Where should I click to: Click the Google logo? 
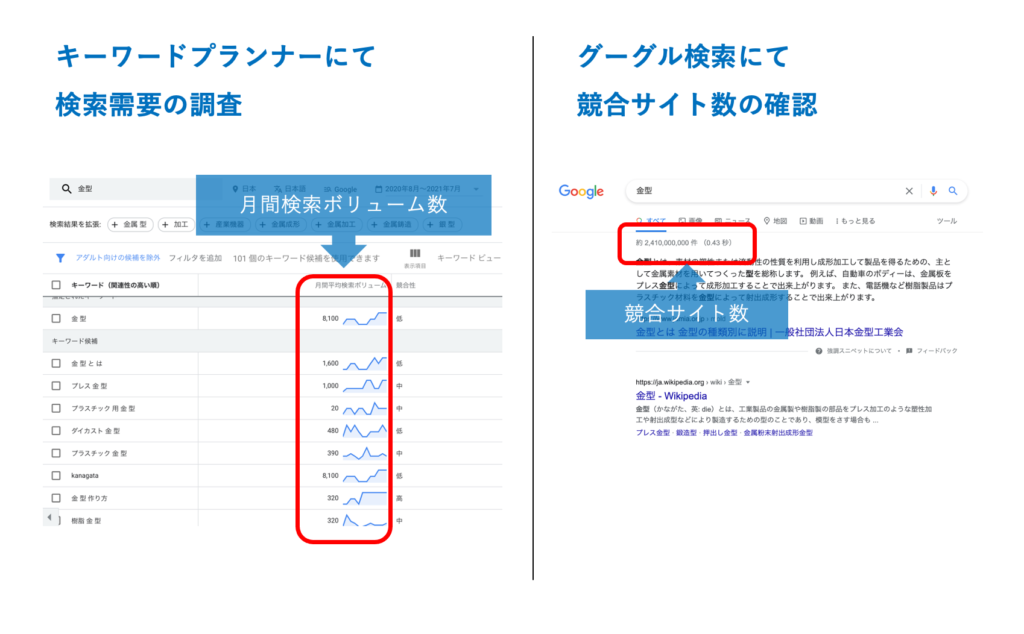(581, 191)
